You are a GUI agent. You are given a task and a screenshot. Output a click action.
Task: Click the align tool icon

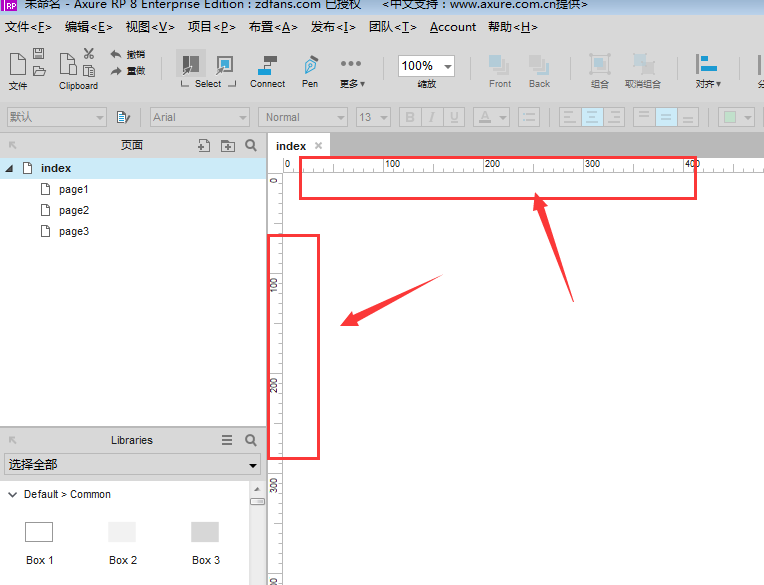tap(707, 66)
